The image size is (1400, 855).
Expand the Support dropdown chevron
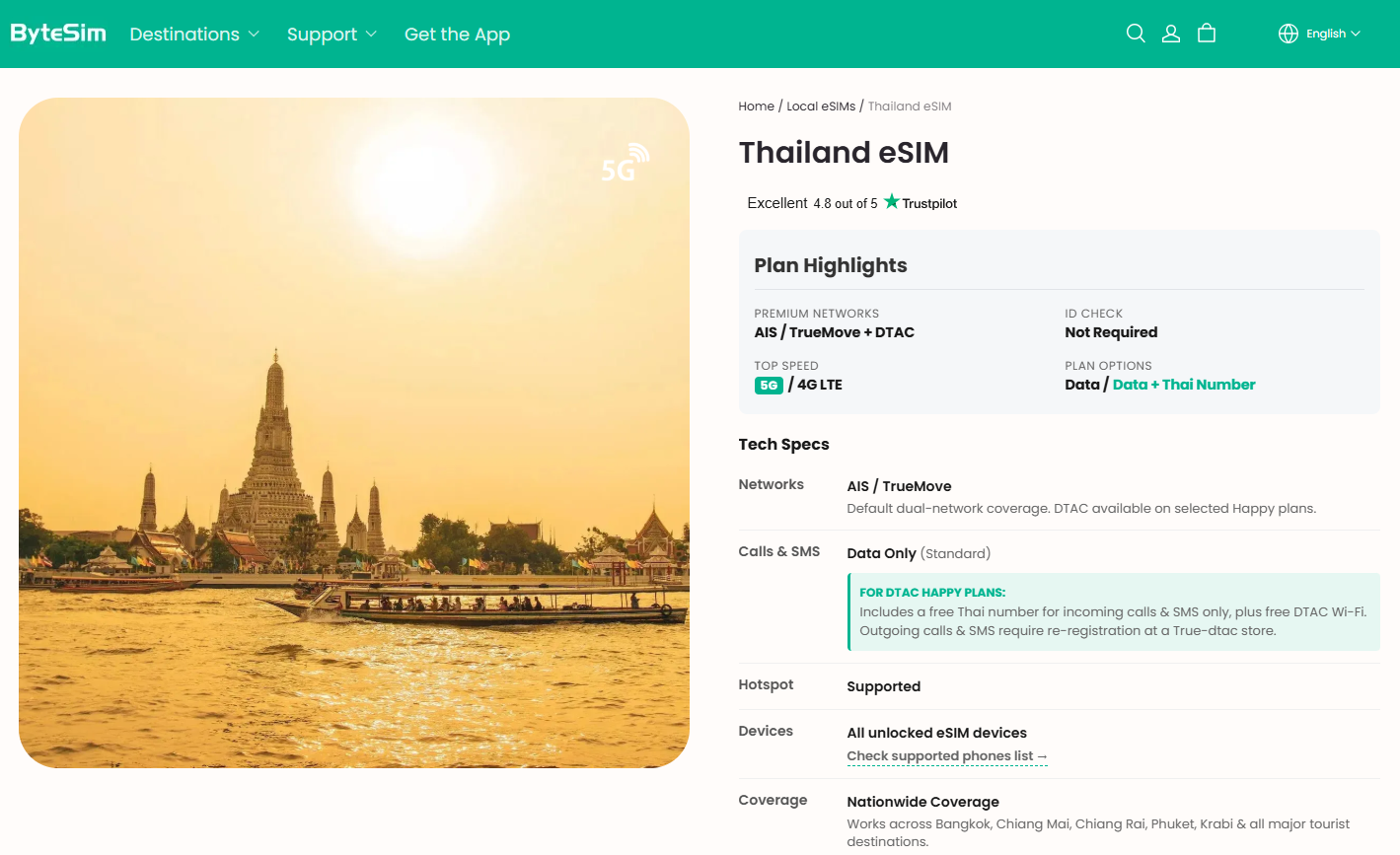tap(371, 34)
